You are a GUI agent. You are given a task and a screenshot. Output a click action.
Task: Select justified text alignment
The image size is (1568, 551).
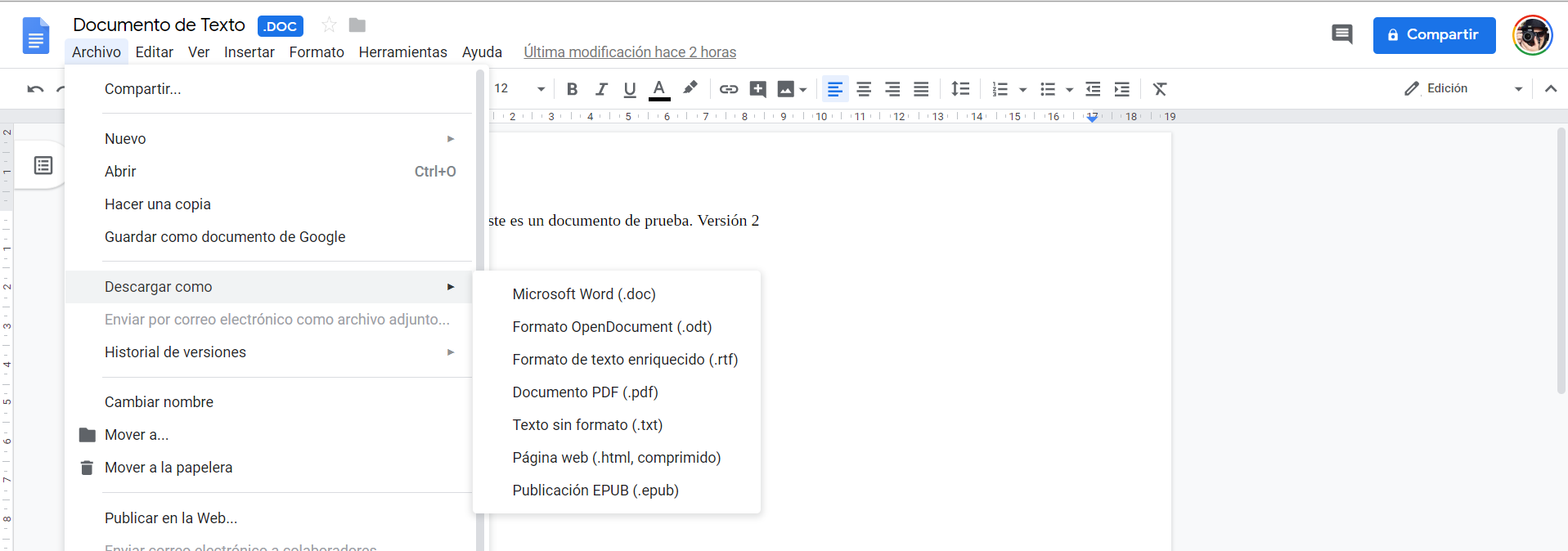[921, 89]
